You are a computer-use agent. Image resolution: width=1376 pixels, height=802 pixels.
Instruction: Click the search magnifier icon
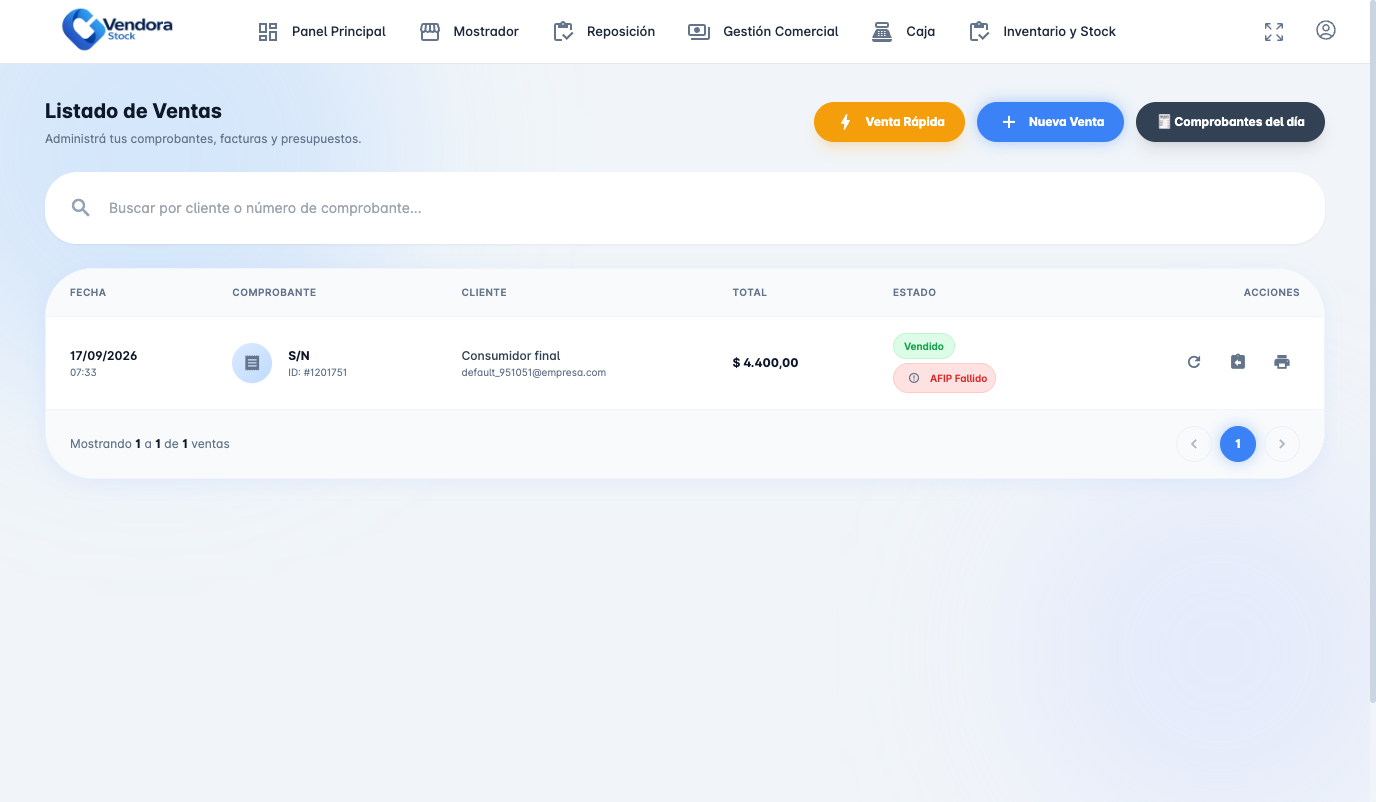click(81, 208)
